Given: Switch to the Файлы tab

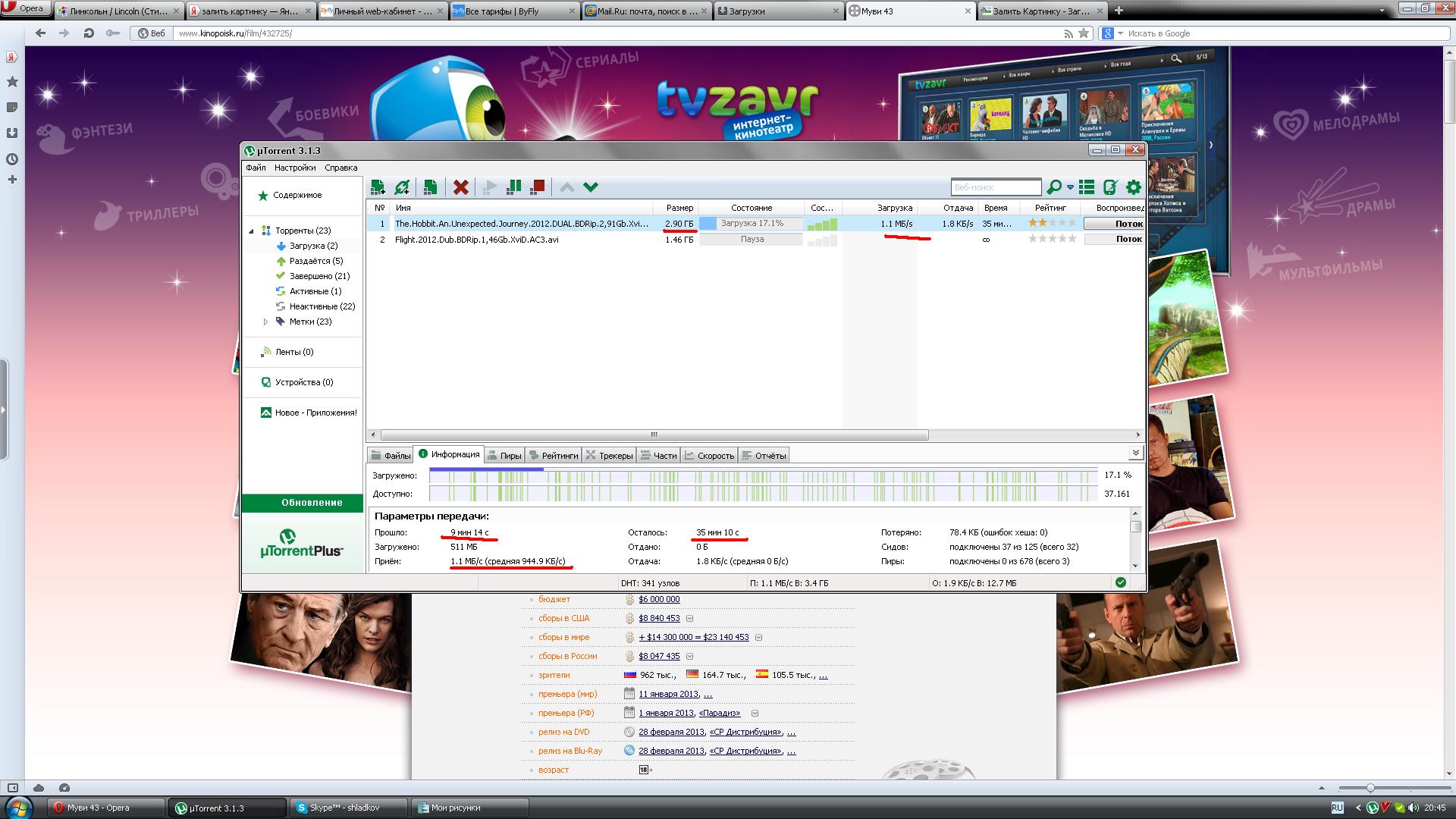Looking at the screenshot, I should (391, 455).
